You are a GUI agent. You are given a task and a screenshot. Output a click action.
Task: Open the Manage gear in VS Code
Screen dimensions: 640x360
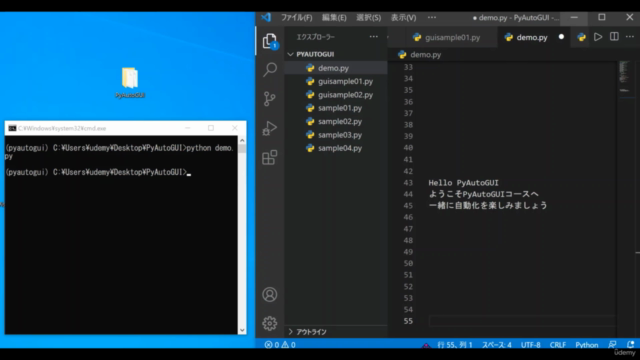pos(269,323)
